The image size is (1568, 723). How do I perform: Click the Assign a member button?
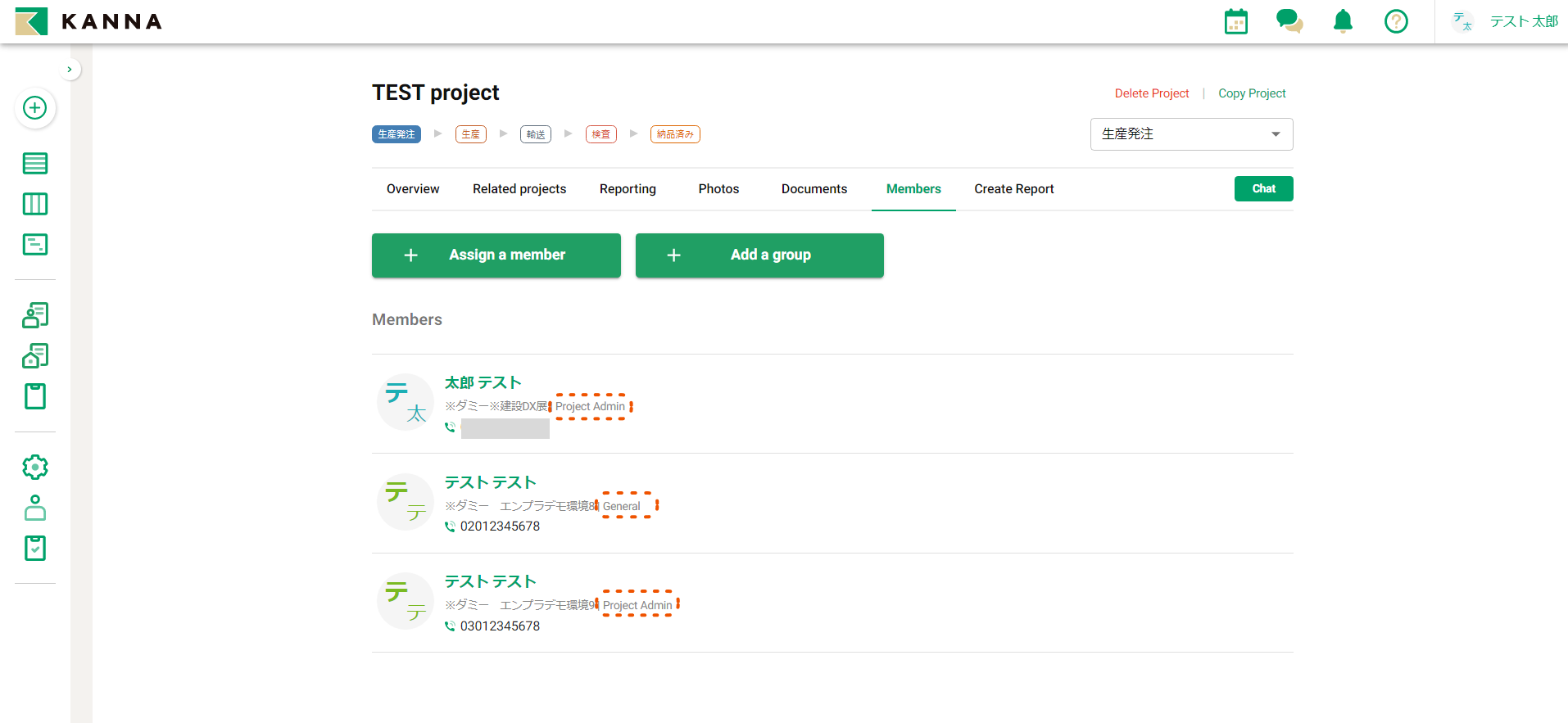point(496,255)
